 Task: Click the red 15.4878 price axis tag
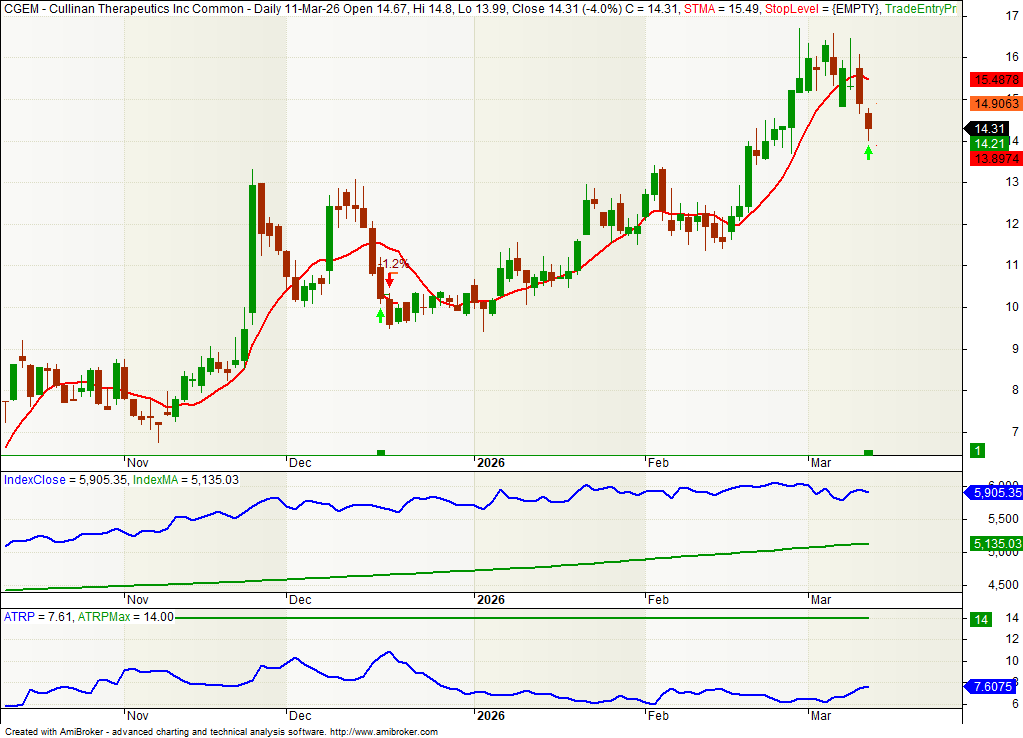coord(996,80)
